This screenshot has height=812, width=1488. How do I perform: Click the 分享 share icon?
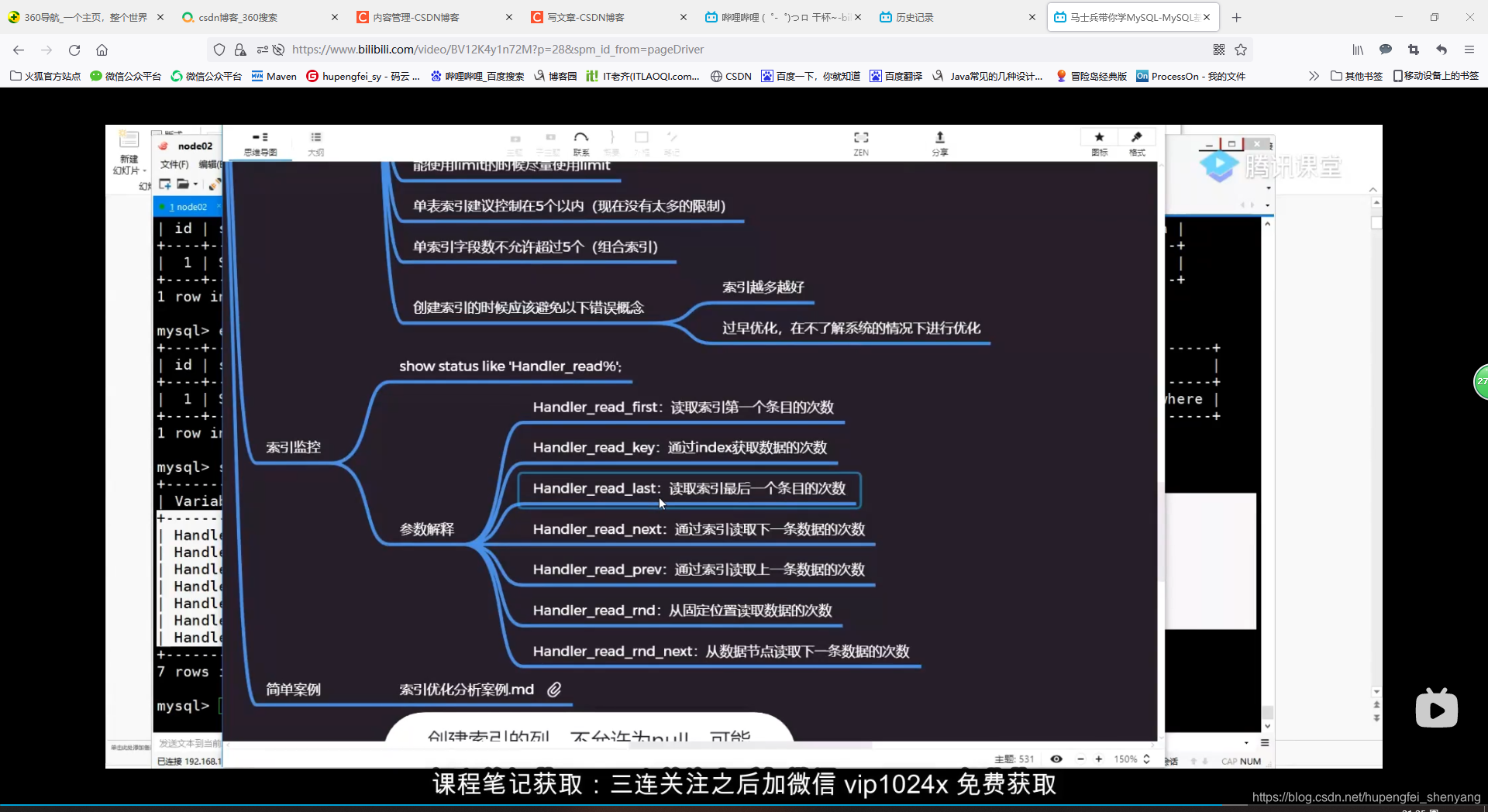pyautogui.click(x=940, y=143)
